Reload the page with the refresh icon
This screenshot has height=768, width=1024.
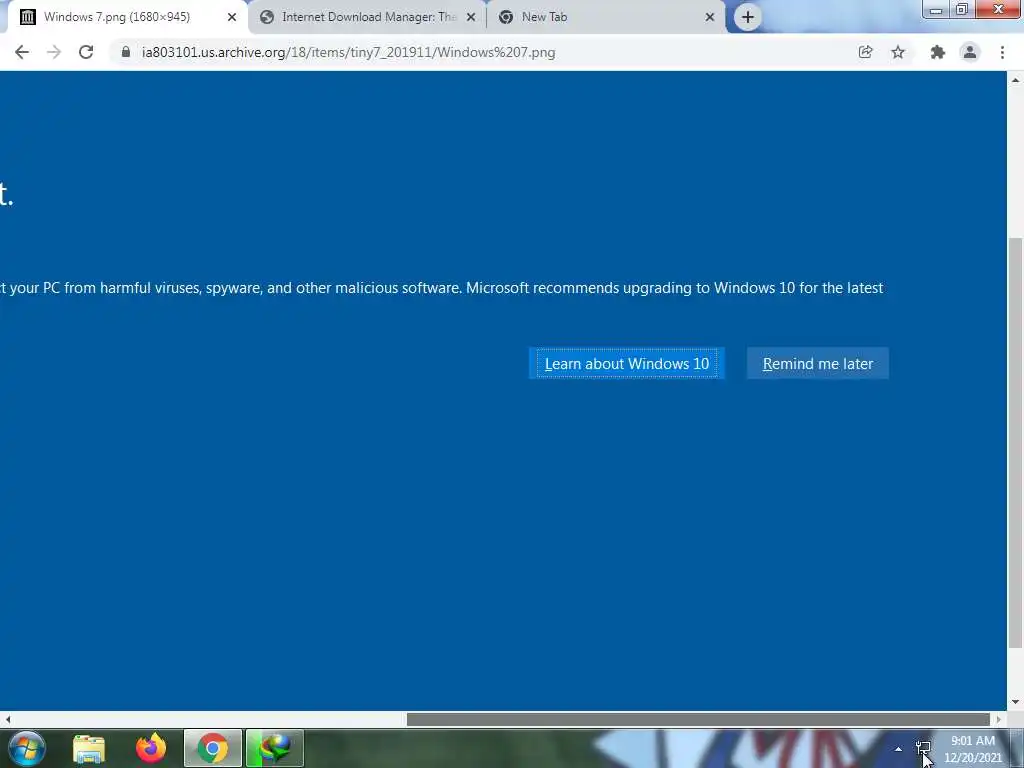[x=86, y=52]
